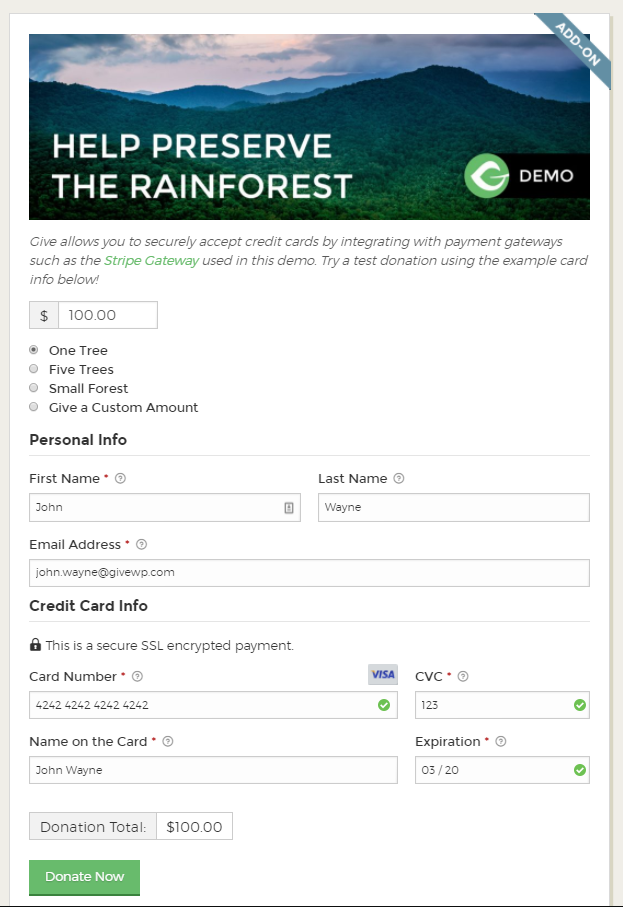This screenshot has width=623, height=907.
Task: Click the Give logo in the DEMO badge
Action: click(486, 175)
